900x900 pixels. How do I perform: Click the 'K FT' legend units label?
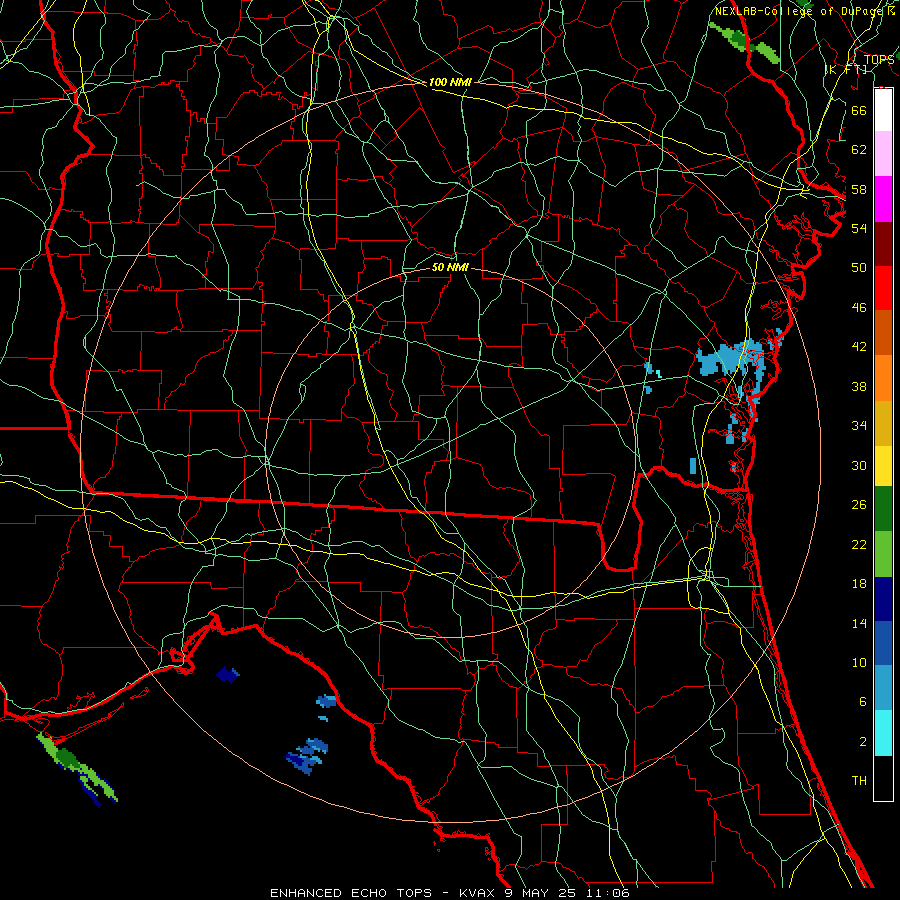846,69
